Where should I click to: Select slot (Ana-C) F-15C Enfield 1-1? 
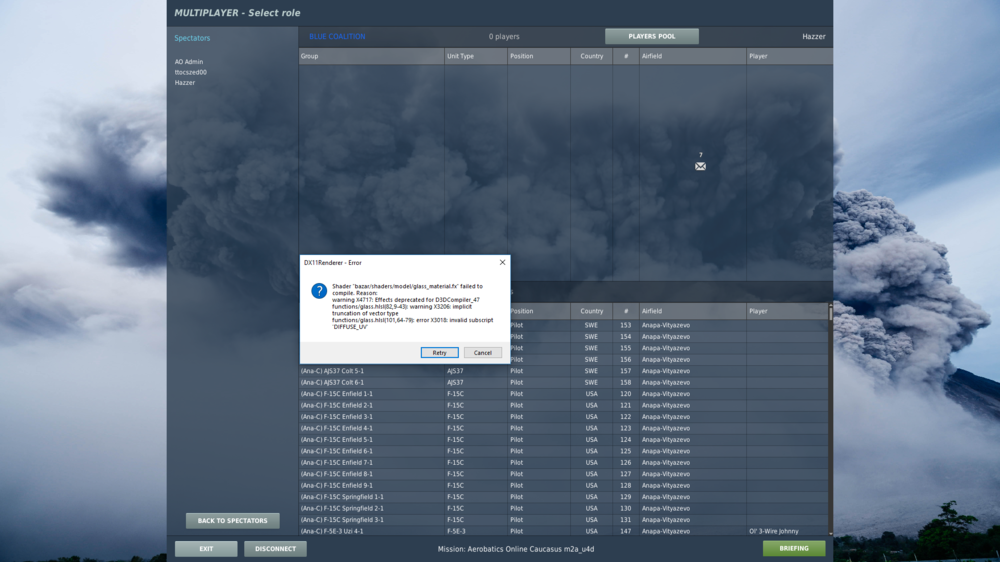564,394
